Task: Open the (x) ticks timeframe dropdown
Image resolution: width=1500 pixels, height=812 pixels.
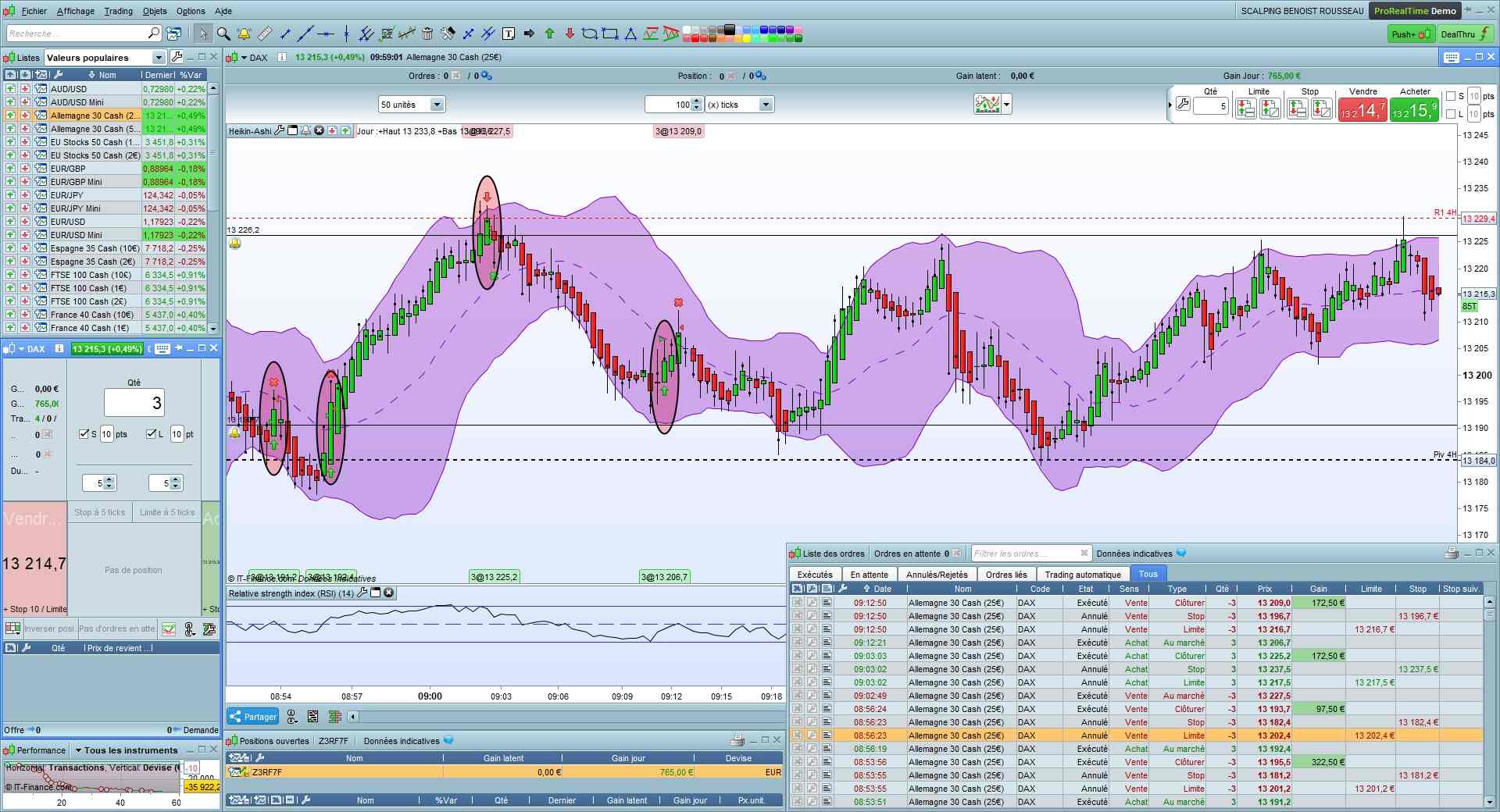Action: [765, 105]
